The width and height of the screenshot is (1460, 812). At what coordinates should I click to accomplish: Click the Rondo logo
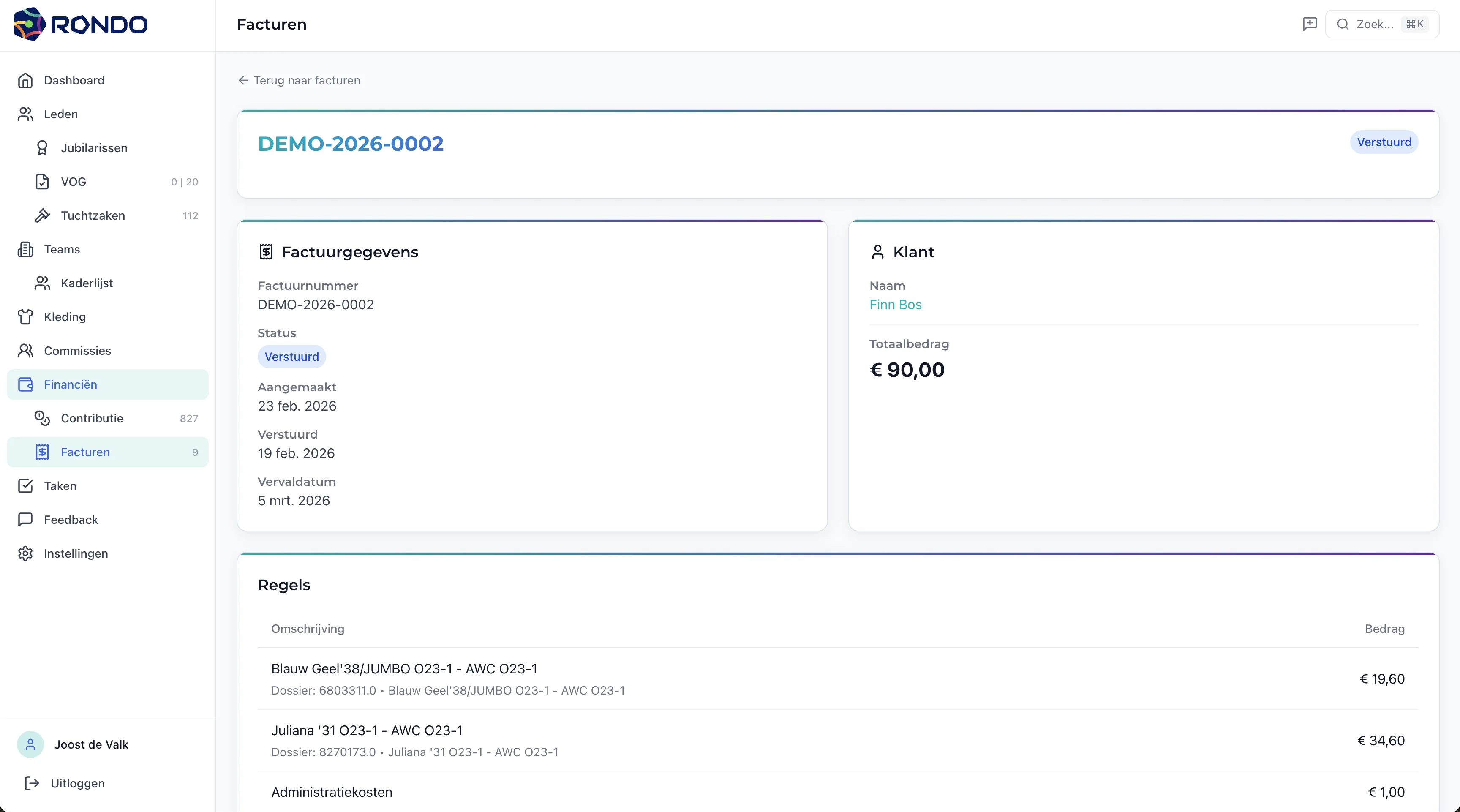(x=79, y=24)
